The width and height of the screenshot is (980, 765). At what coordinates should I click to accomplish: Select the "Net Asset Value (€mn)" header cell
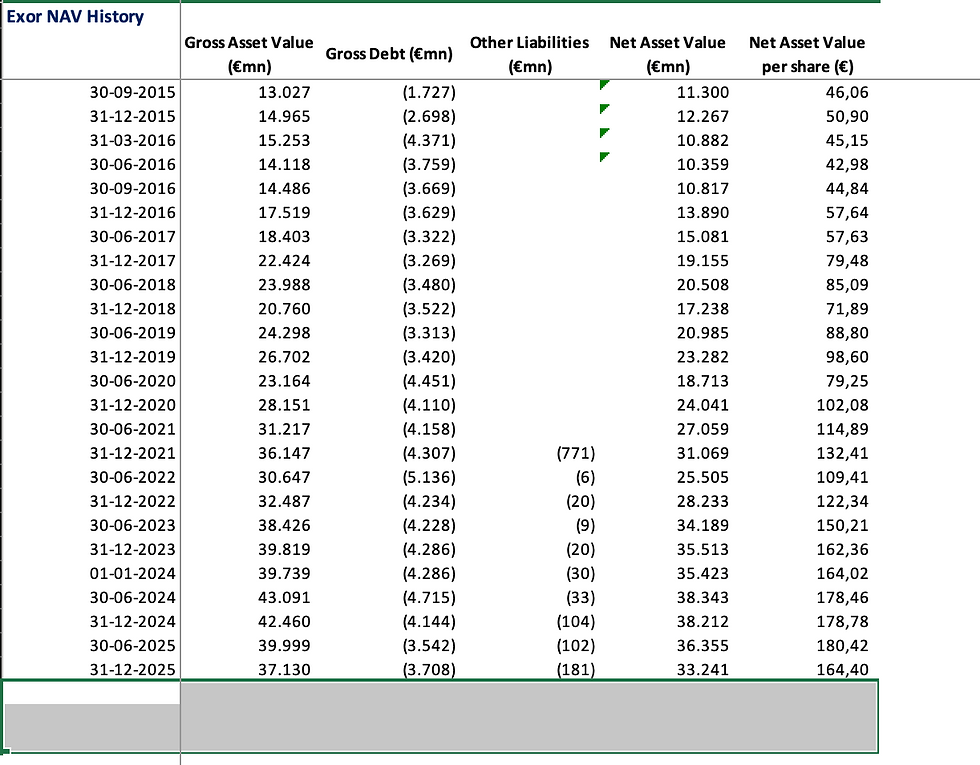point(668,54)
